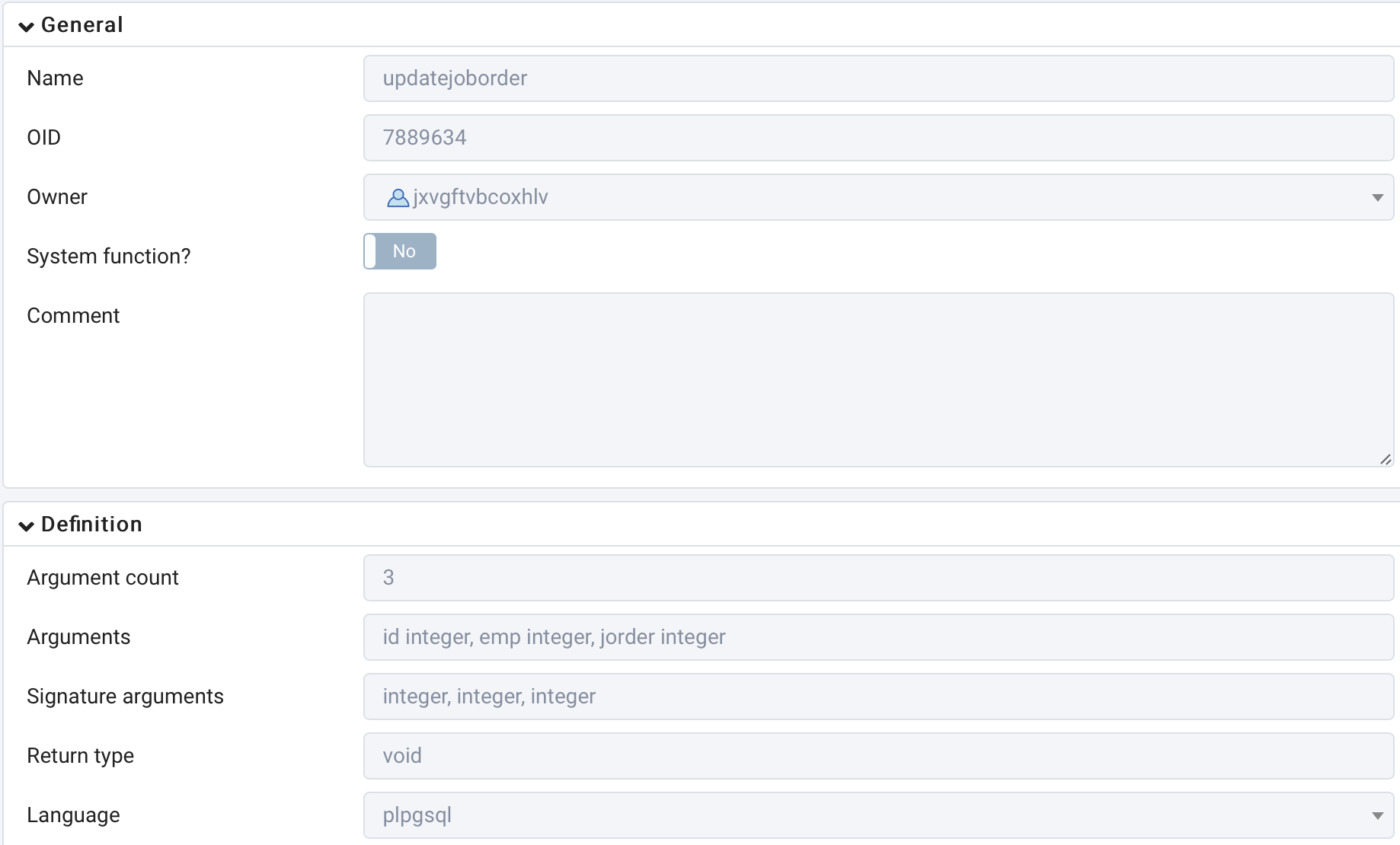Click the General section header title

82,25
